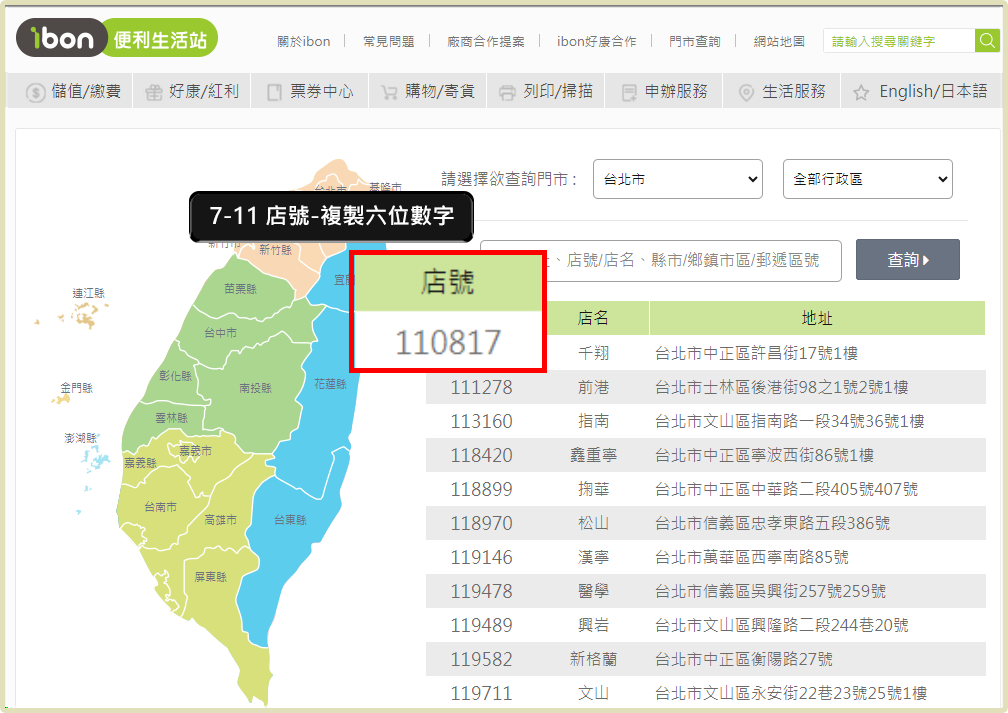Viewport: 1008px width, 713px height.
Task: Select 花蓮縣 on the Taiwan map
Action: pyautogui.click(x=329, y=384)
